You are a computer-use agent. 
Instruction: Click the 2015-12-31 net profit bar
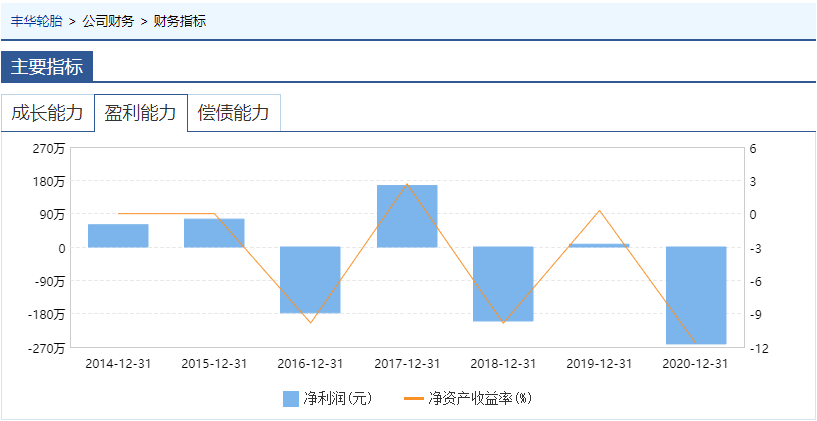tap(214, 233)
